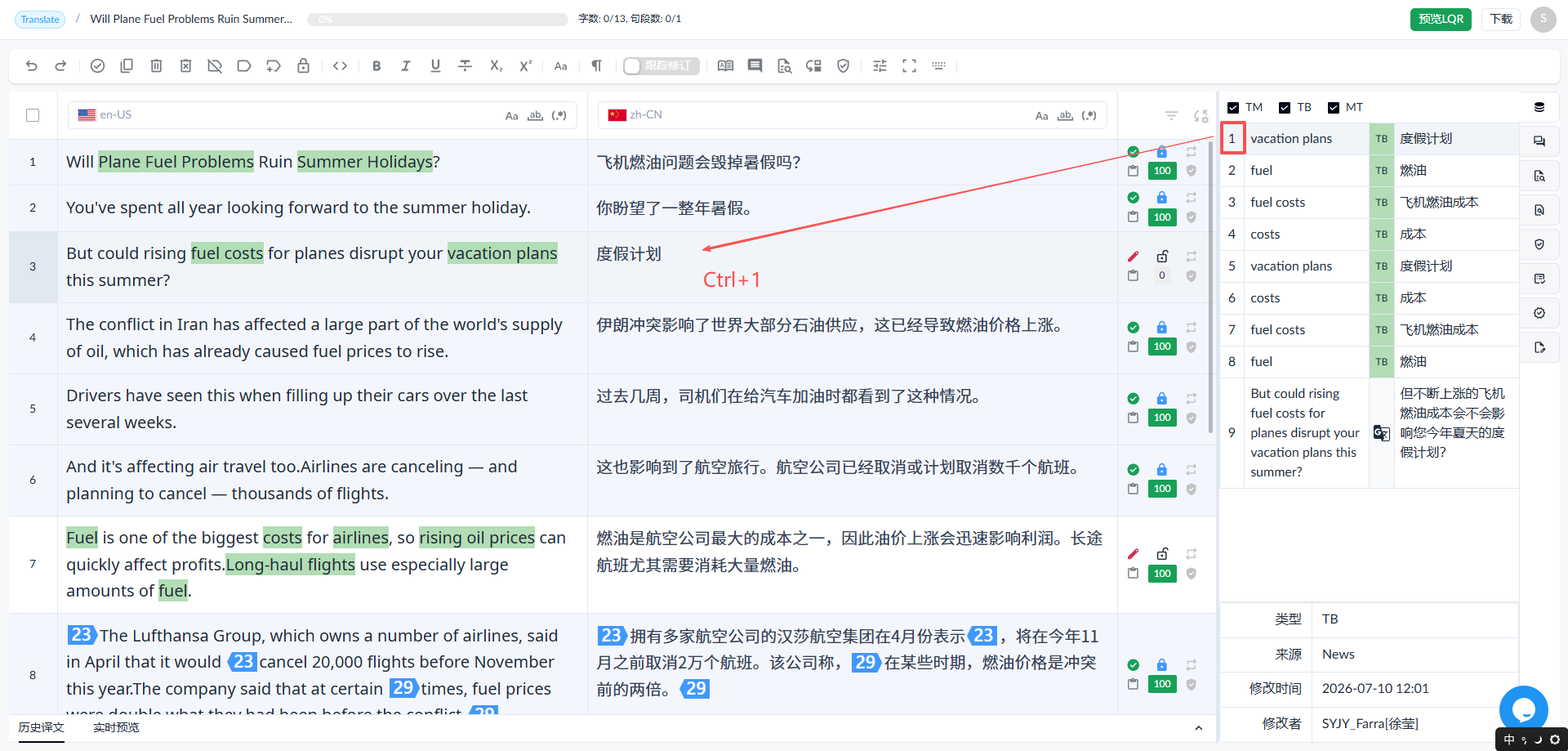Click the shield QA check toolbar icon
This screenshot has width=1568, height=751.
844,66
